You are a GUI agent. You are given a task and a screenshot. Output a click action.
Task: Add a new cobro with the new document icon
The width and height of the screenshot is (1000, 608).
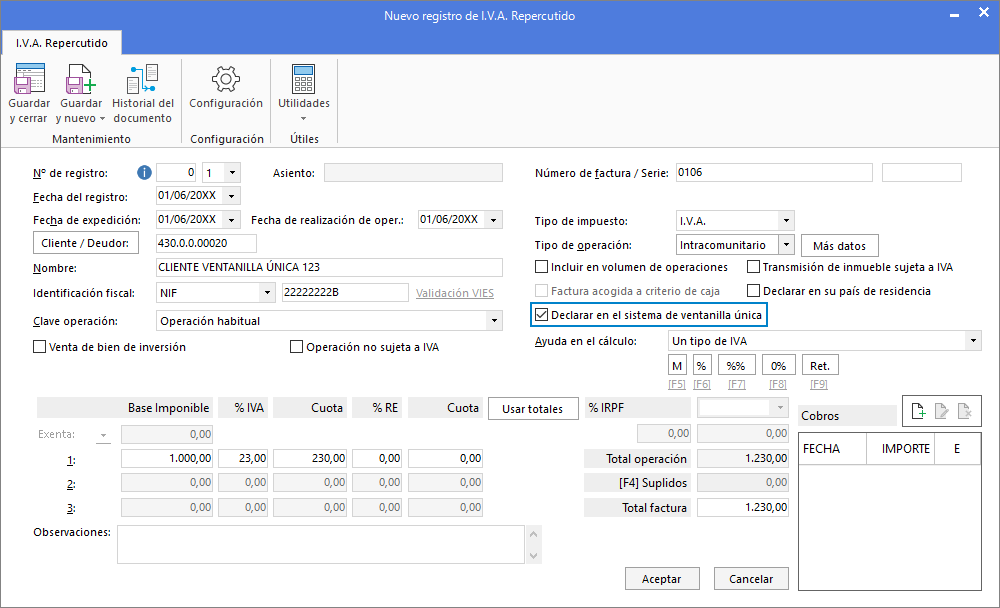pos(918,412)
